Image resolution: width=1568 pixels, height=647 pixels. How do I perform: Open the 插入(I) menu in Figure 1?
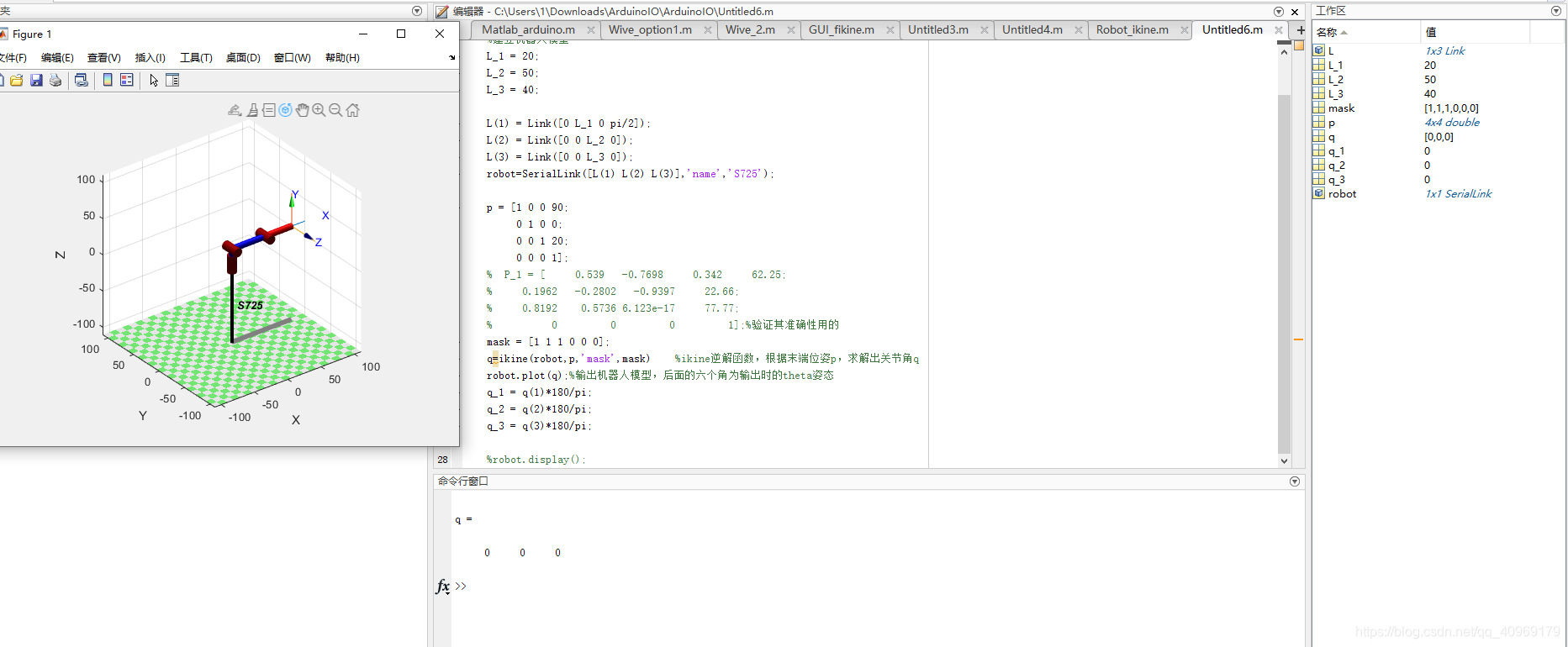click(150, 58)
